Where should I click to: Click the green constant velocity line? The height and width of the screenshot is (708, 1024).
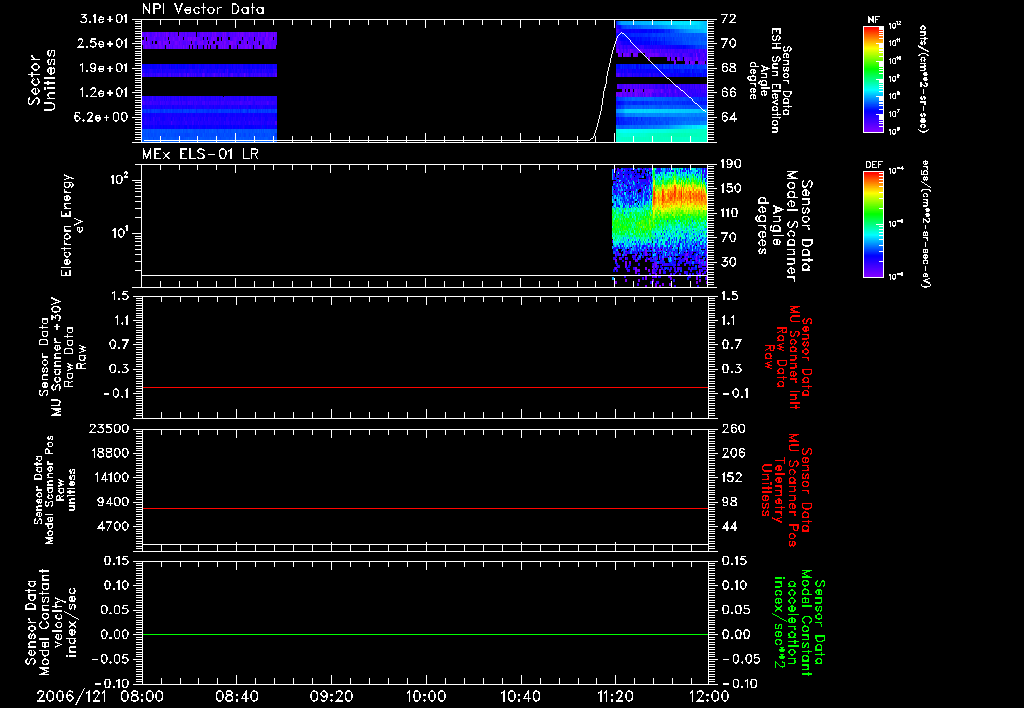click(x=425, y=634)
